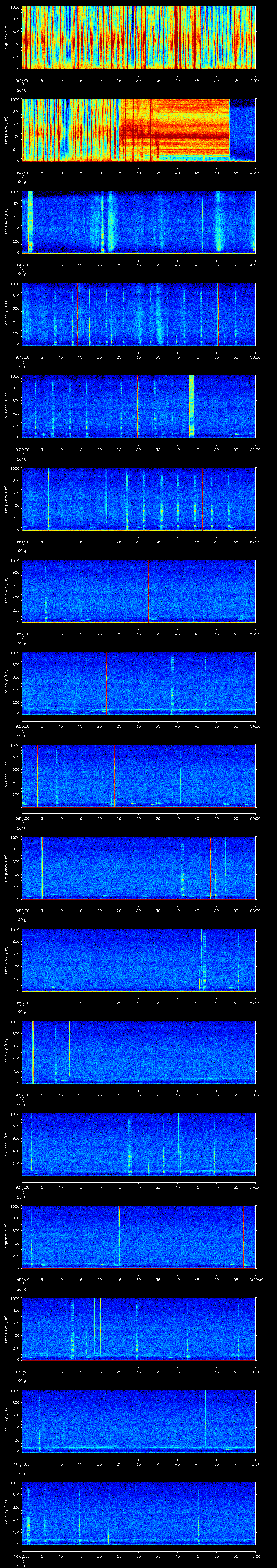Viewport: 277px width, 1568px height.
Task: Select the spectrogram panel starting at 9:55:00
Action: pos(138,868)
